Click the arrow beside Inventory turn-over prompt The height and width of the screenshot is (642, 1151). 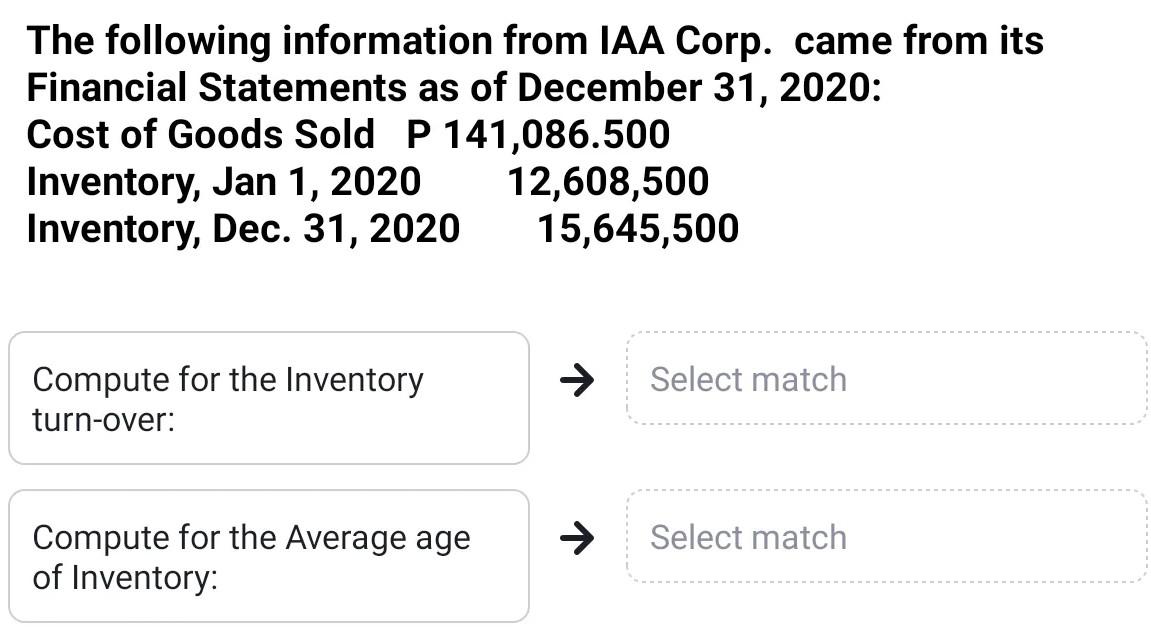pos(576,380)
